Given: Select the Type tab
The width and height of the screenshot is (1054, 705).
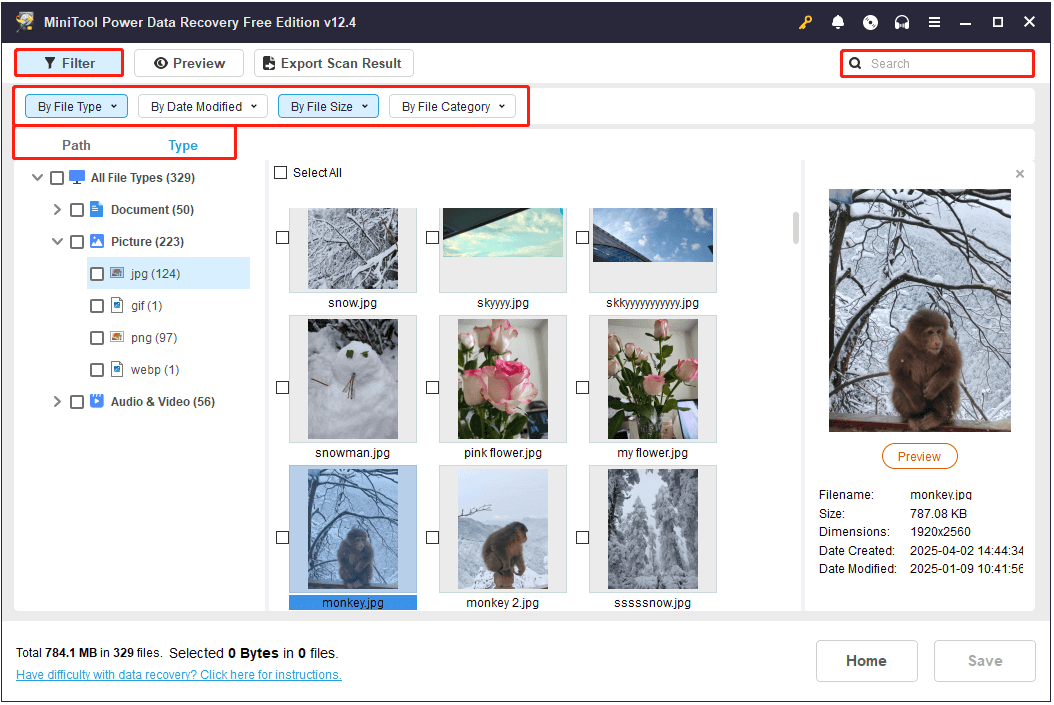Looking at the screenshot, I should point(183,145).
